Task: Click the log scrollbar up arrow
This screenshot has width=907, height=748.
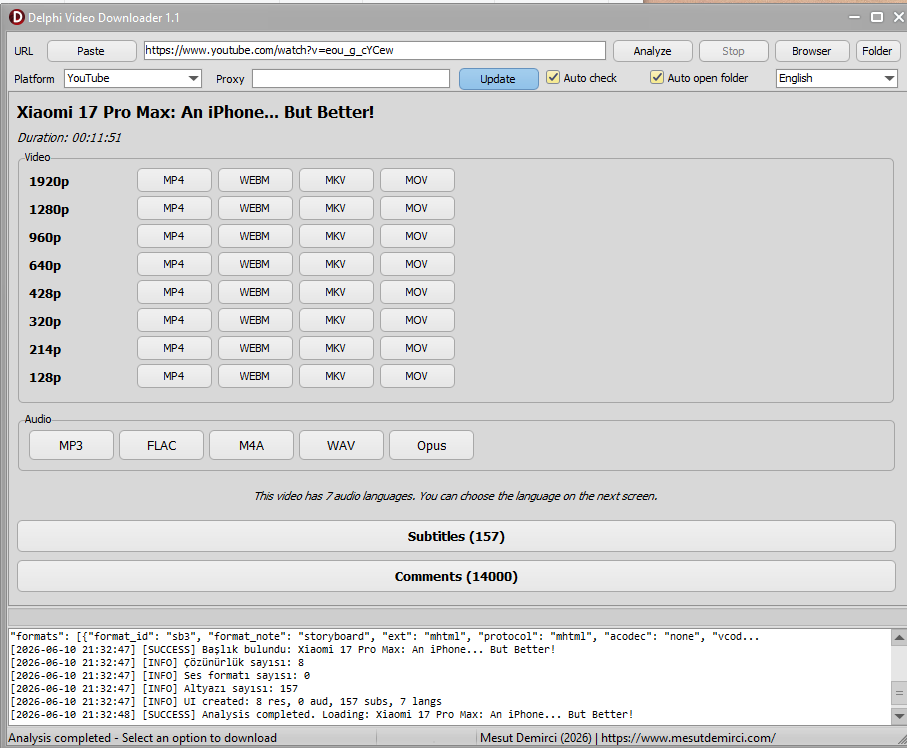Action: (x=899, y=638)
